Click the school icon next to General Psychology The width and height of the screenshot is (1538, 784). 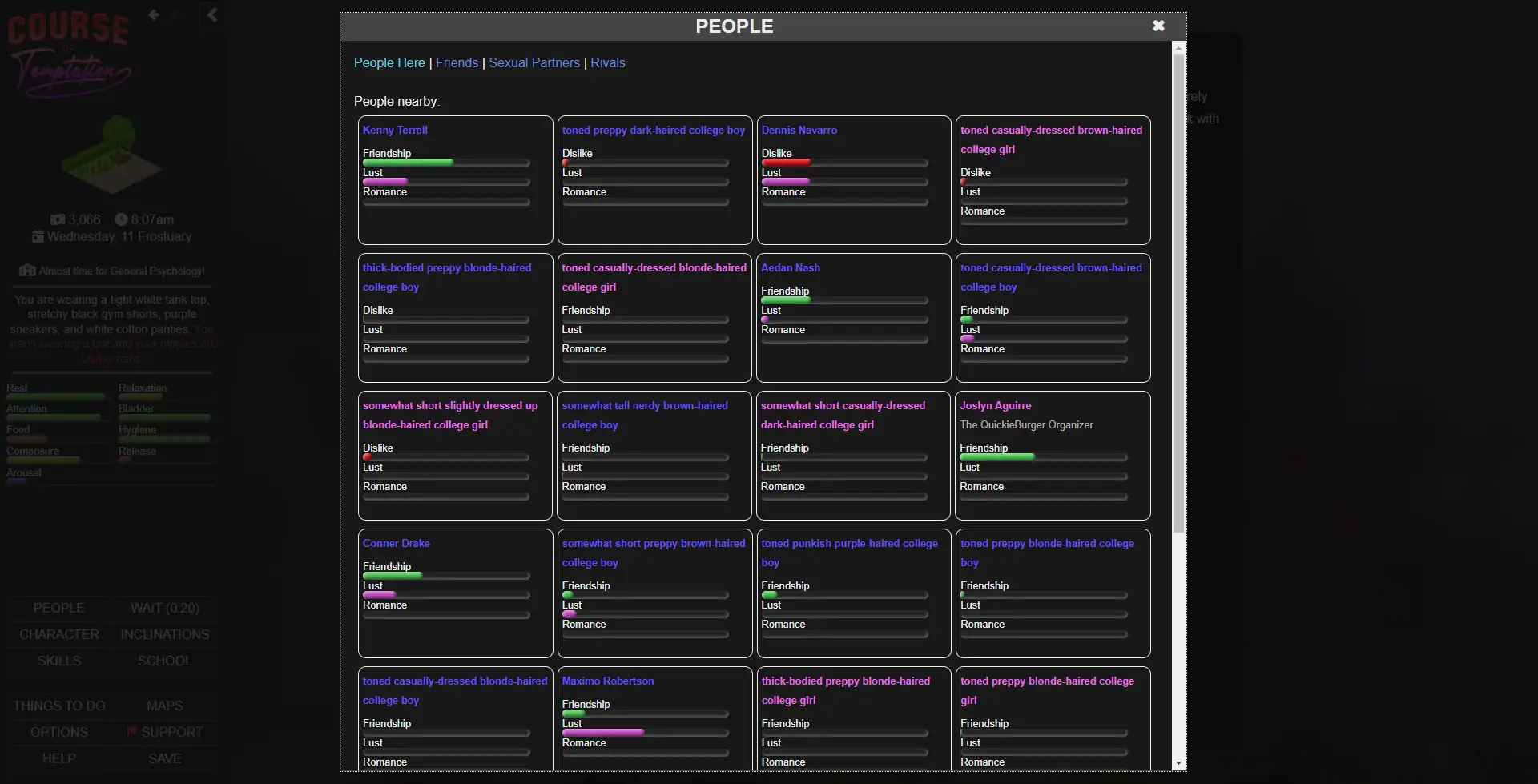[27, 271]
